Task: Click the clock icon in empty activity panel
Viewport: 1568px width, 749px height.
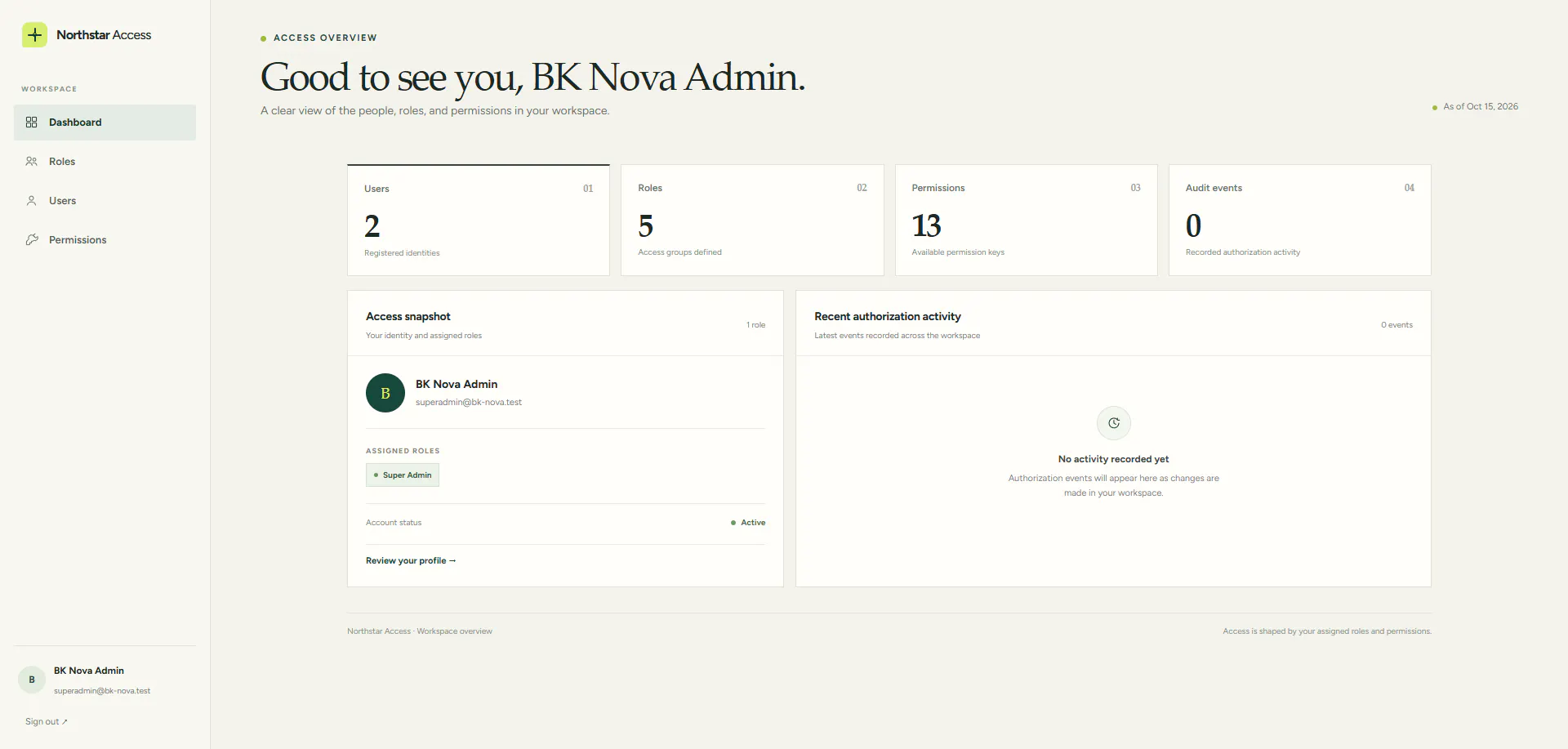Action: pyautogui.click(x=1114, y=423)
